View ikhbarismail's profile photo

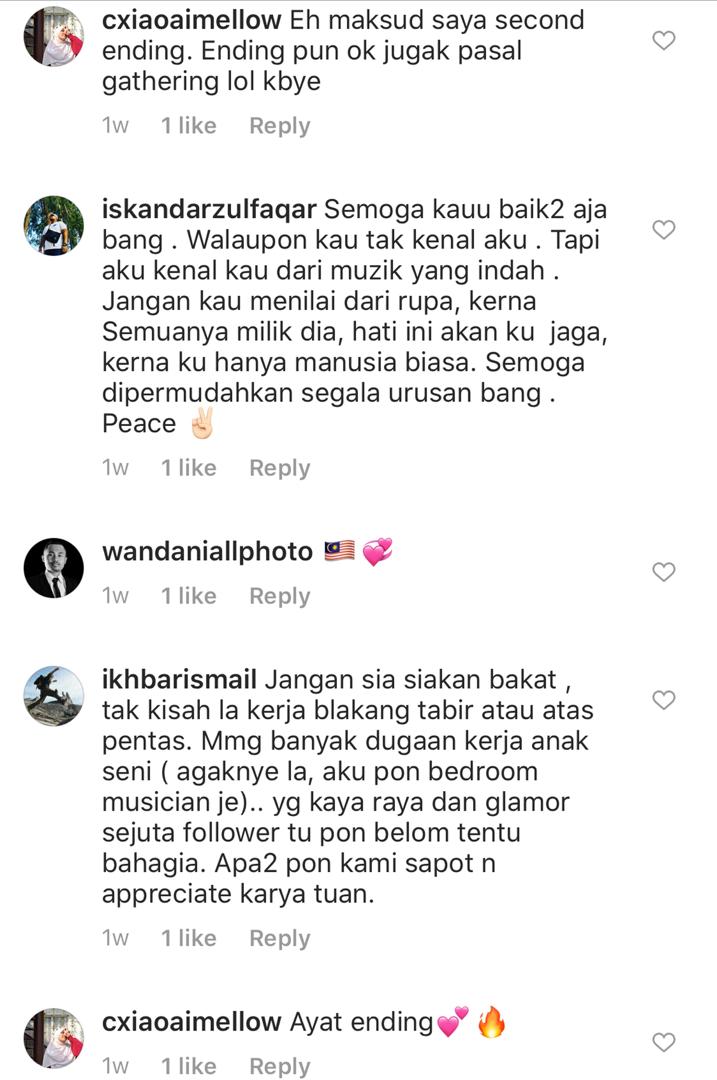pos(54,696)
